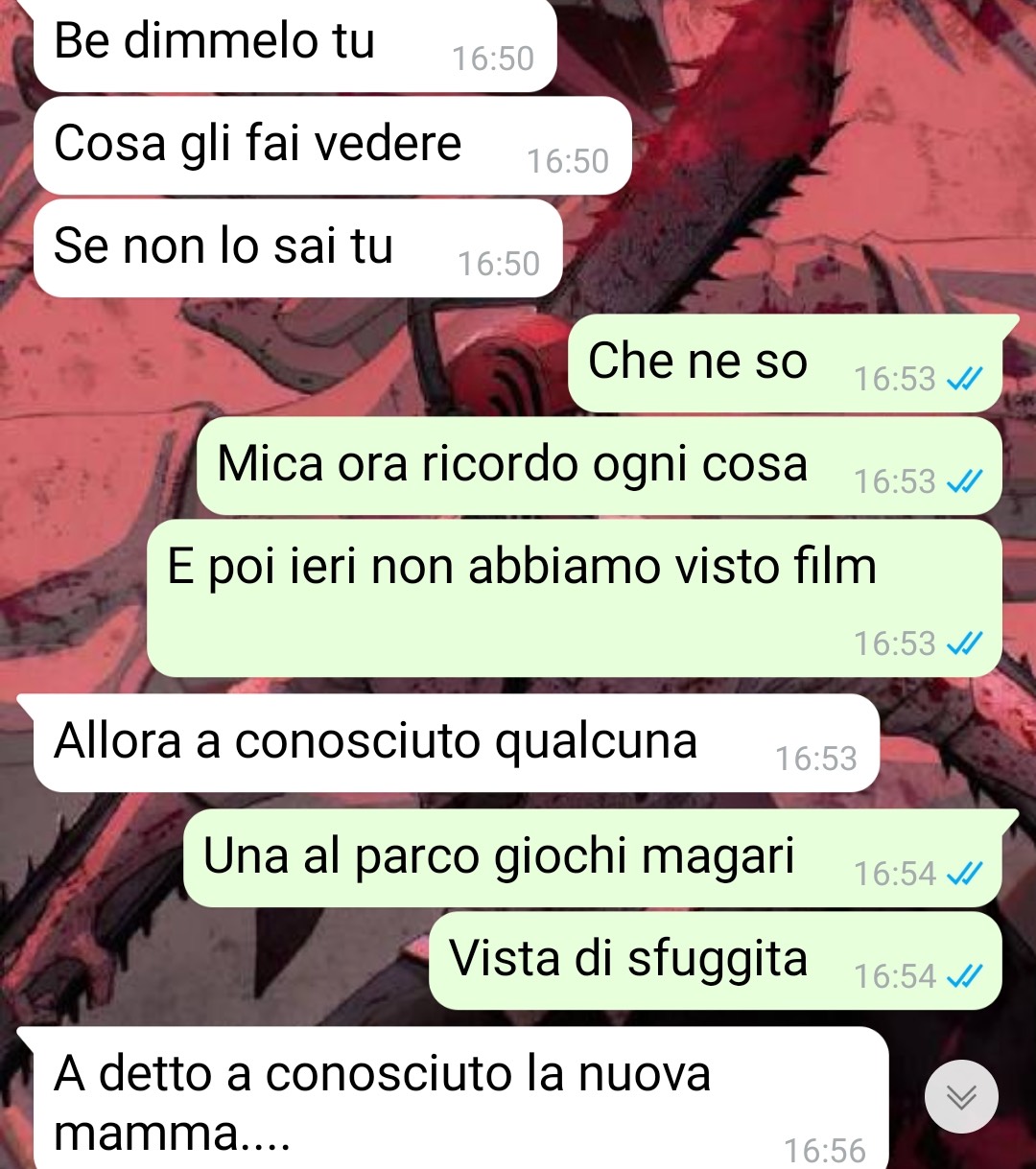Tap the 16:53 timestamp of 'Allora a conosciuto qualcuna'
This screenshot has width=1036, height=1169.
[815, 759]
